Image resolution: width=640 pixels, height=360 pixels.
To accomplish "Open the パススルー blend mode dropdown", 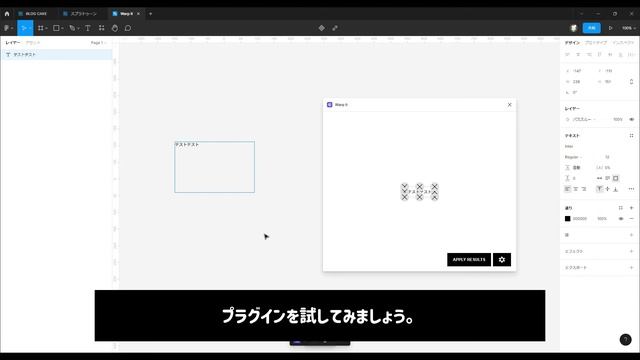I will tap(584, 120).
